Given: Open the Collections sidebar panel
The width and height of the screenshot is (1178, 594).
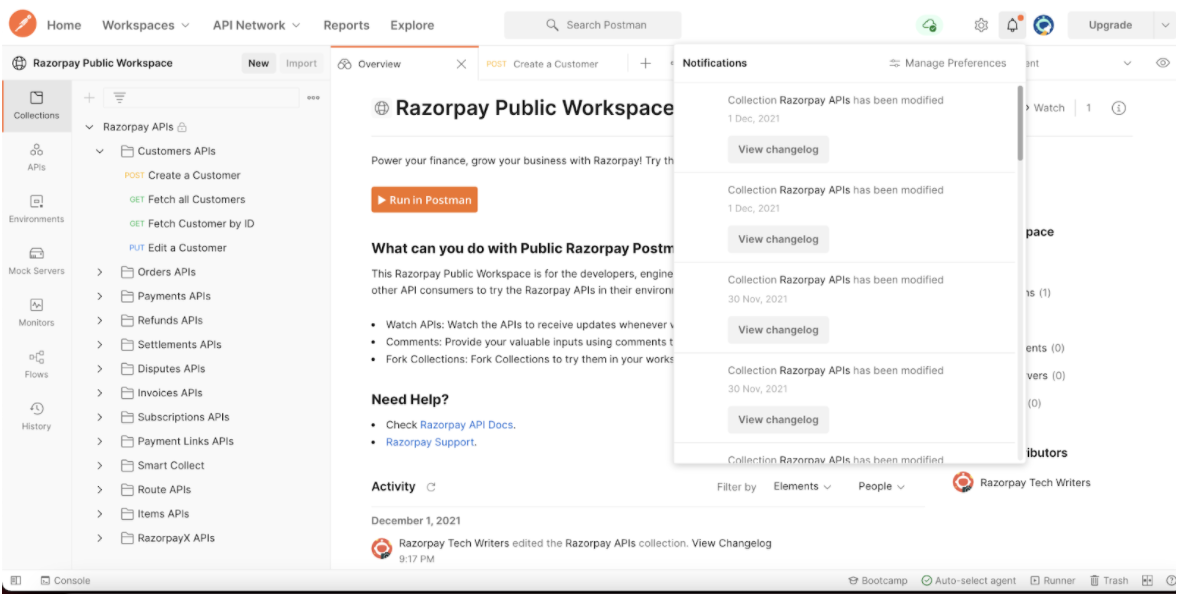Looking at the screenshot, I should pos(36,105).
